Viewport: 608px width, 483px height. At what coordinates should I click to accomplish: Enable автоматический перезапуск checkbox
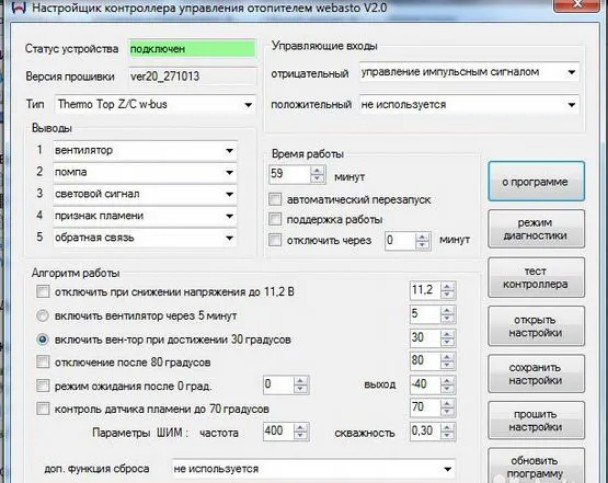275,200
